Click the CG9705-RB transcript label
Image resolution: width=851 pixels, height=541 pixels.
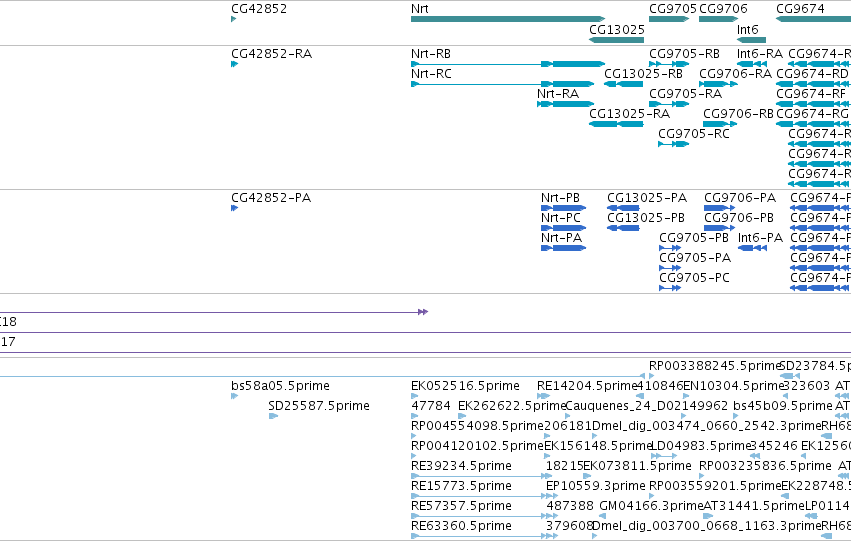684,54
